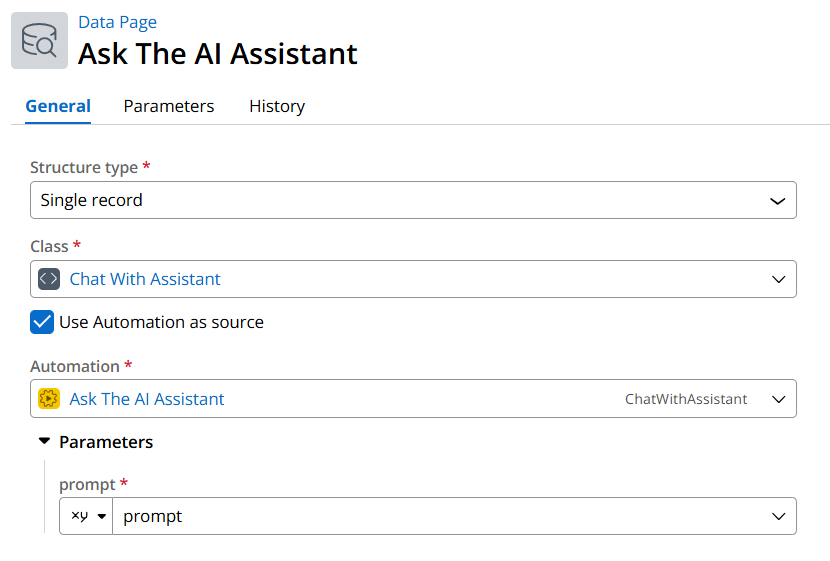Click the Chat With Assistant class icon
This screenshot has height=561, width=830.
(x=49, y=279)
